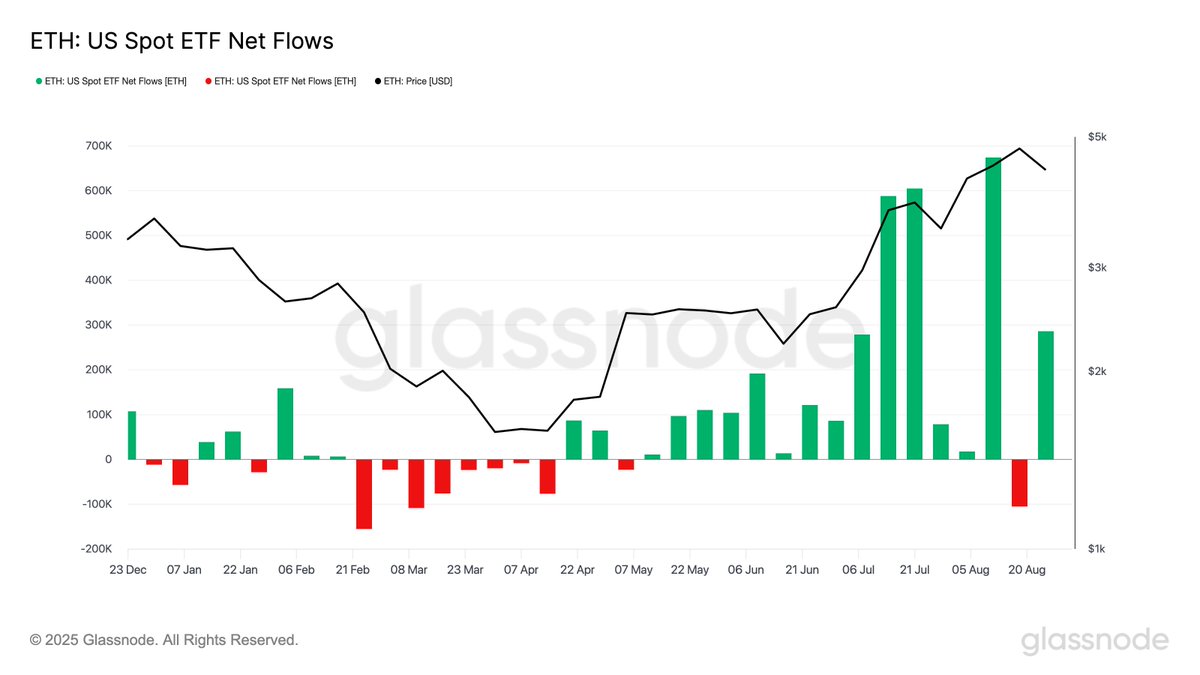Toggle the red Net Flows legend series
This screenshot has width=1200, height=675.
coord(285,81)
